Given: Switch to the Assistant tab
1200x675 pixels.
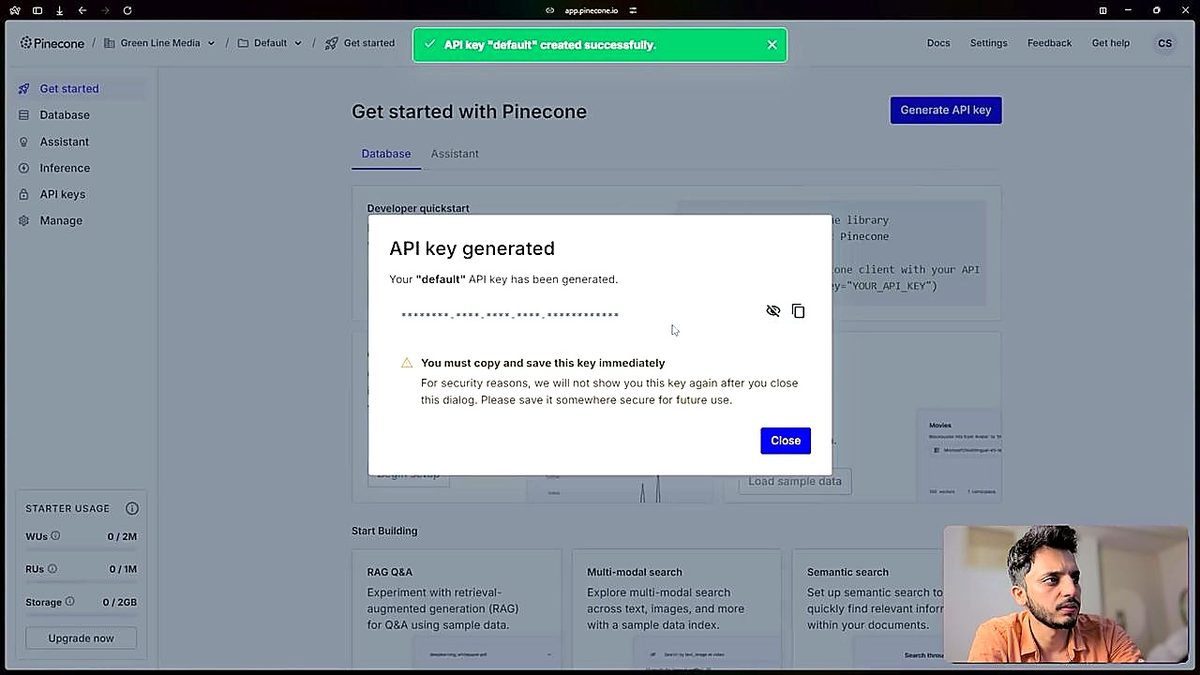Looking at the screenshot, I should 454,154.
